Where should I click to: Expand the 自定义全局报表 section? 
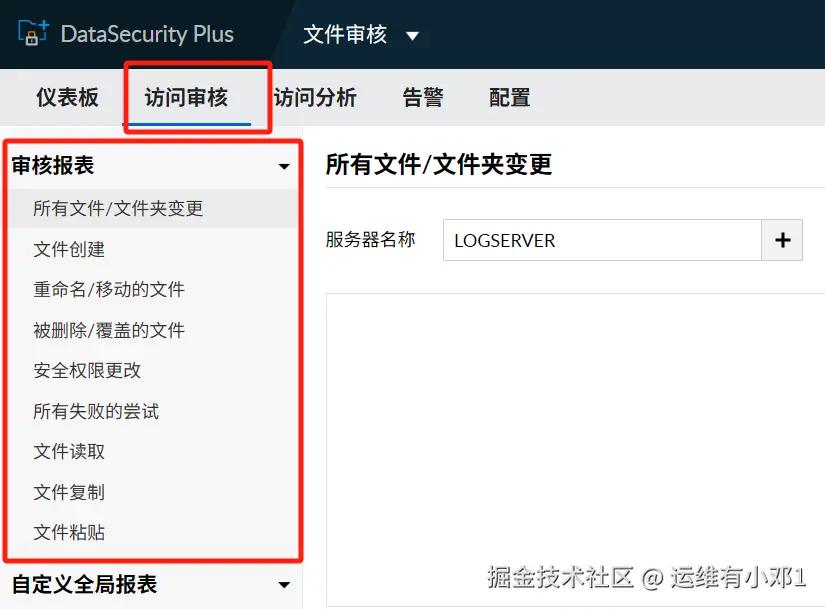[x=284, y=585]
